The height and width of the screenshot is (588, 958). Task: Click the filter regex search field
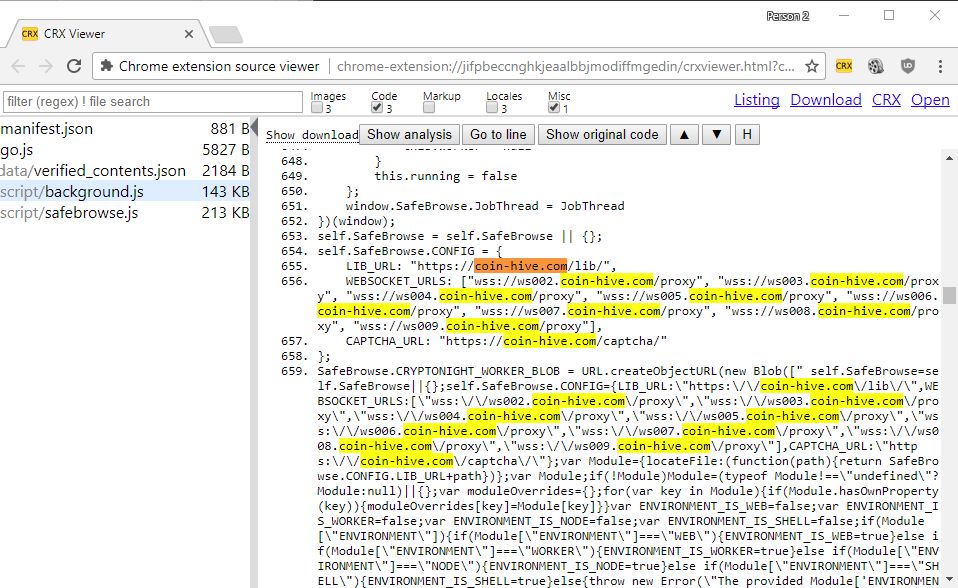pos(150,101)
